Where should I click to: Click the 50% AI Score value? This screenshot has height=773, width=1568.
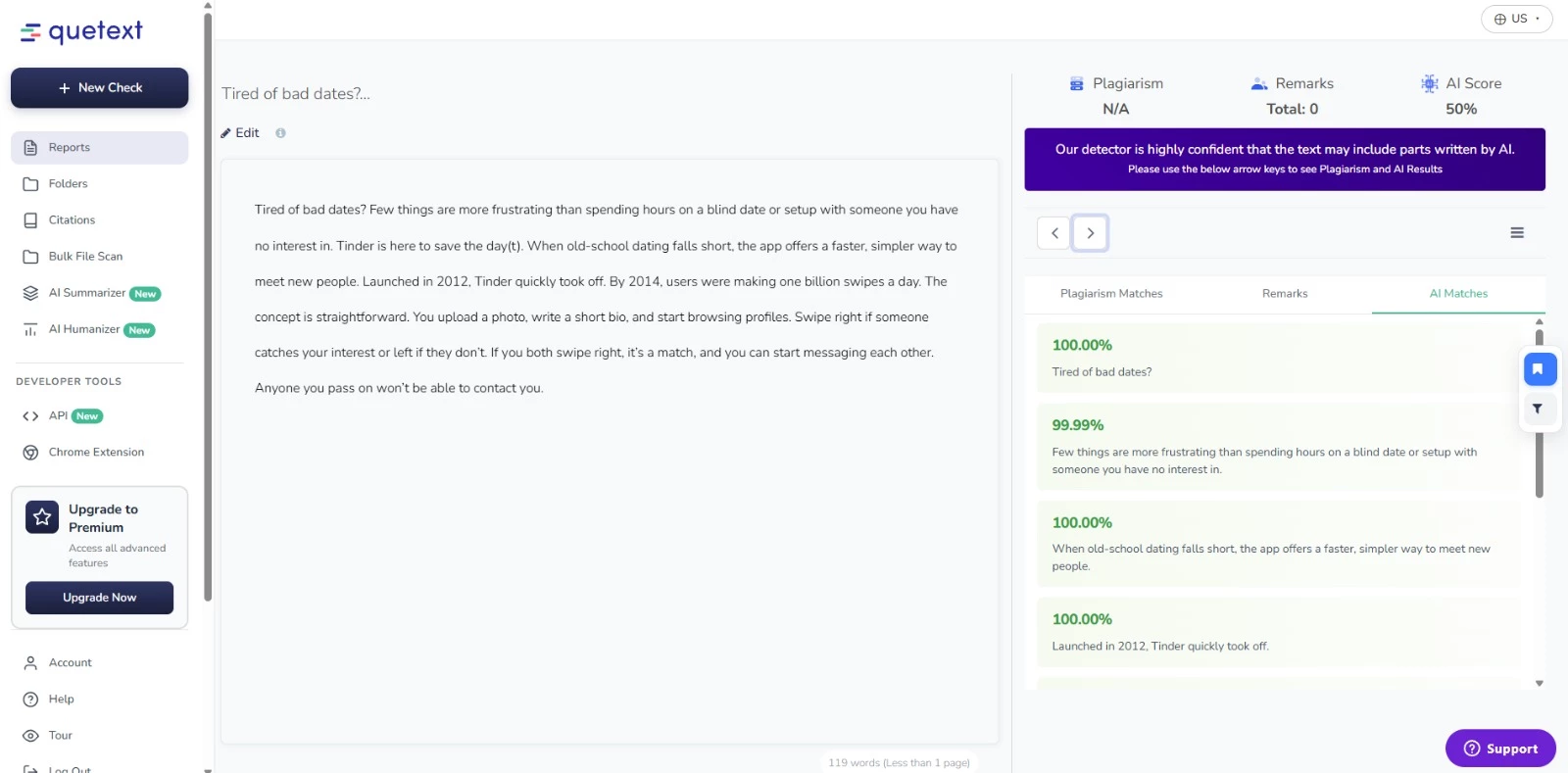point(1461,110)
